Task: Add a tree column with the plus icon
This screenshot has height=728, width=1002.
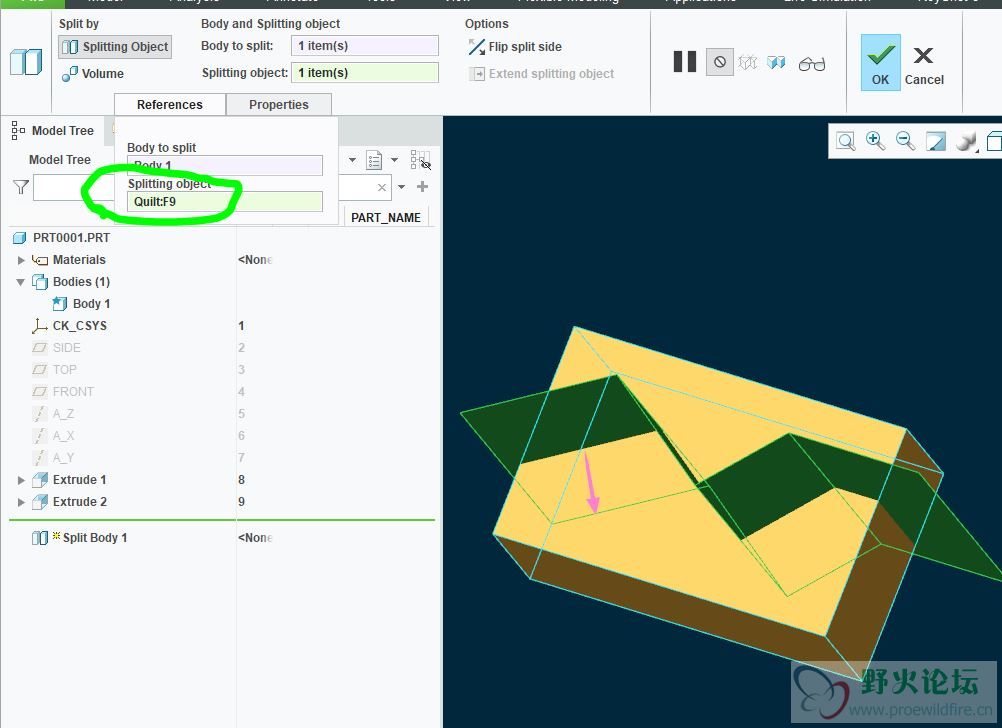Action: [x=422, y=187]
